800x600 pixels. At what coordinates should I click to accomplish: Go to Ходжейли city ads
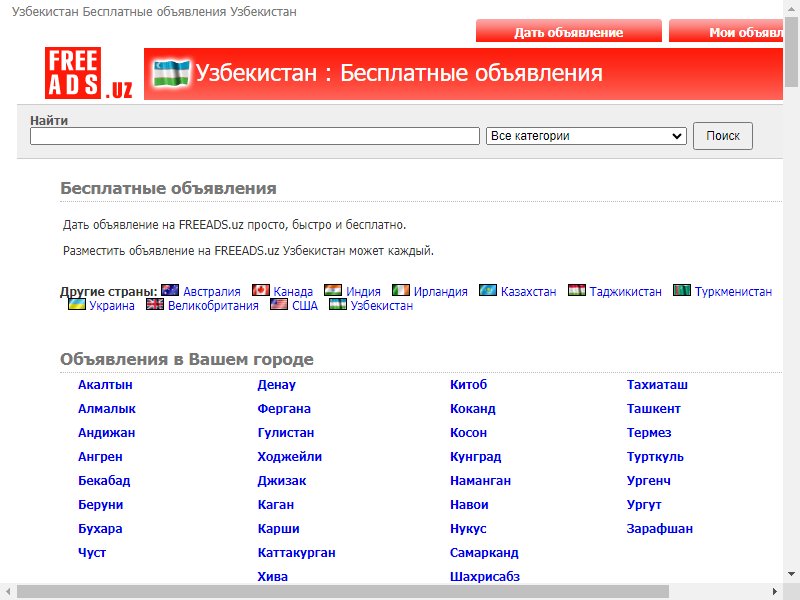290,457
